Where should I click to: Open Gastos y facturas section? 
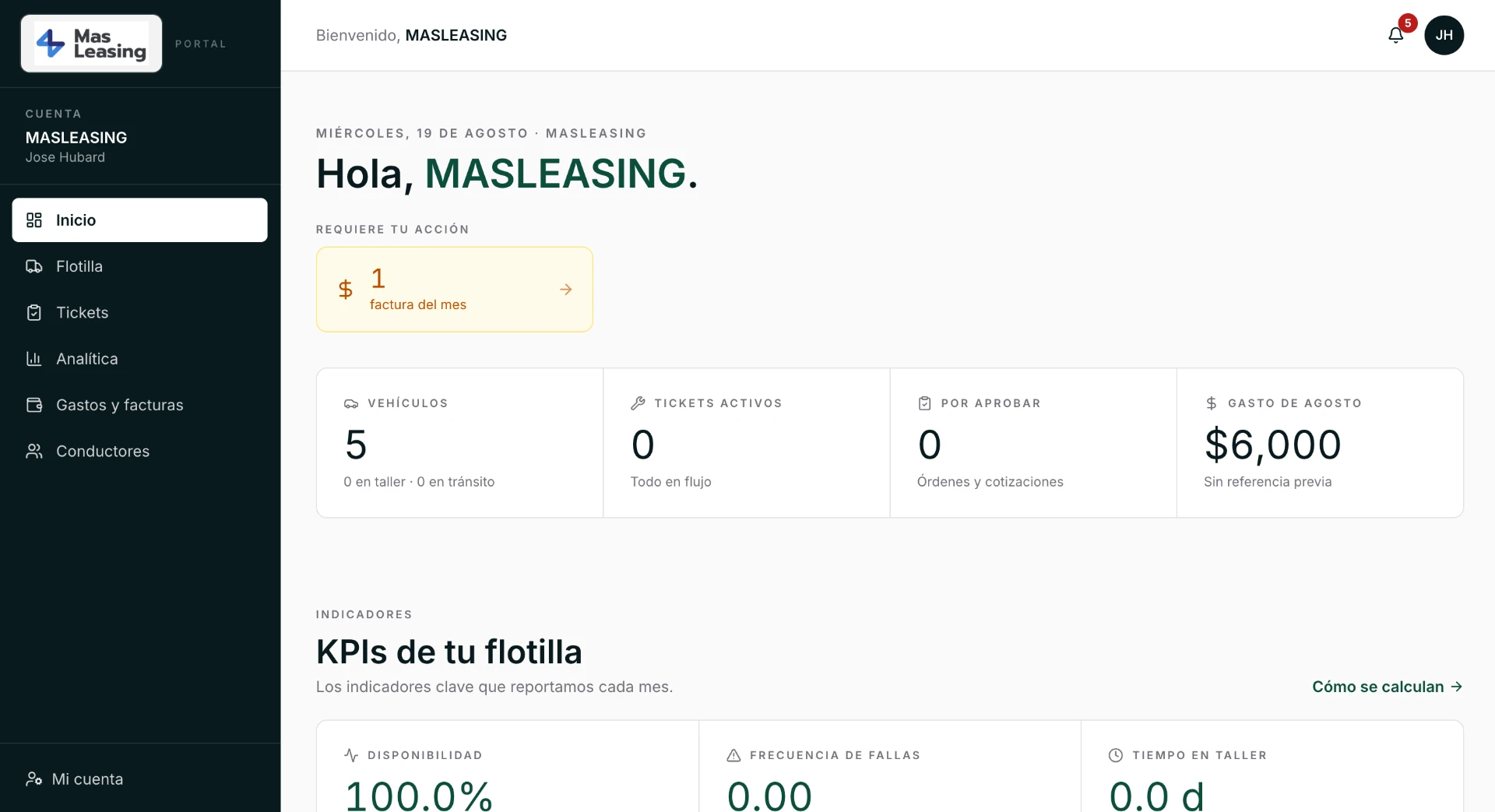coord(139,405)
